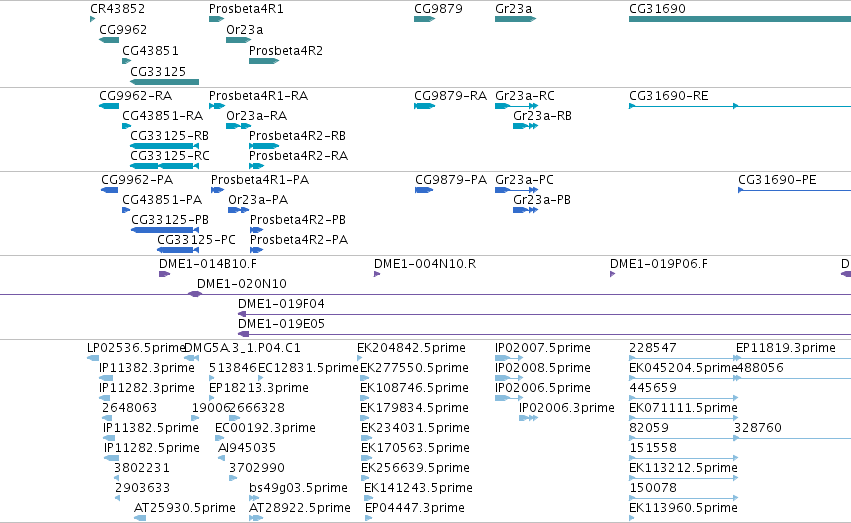This screenshot has height=523, width=851.
Task: Select protein CG33125-PB
Action: [x=165, y=230]
